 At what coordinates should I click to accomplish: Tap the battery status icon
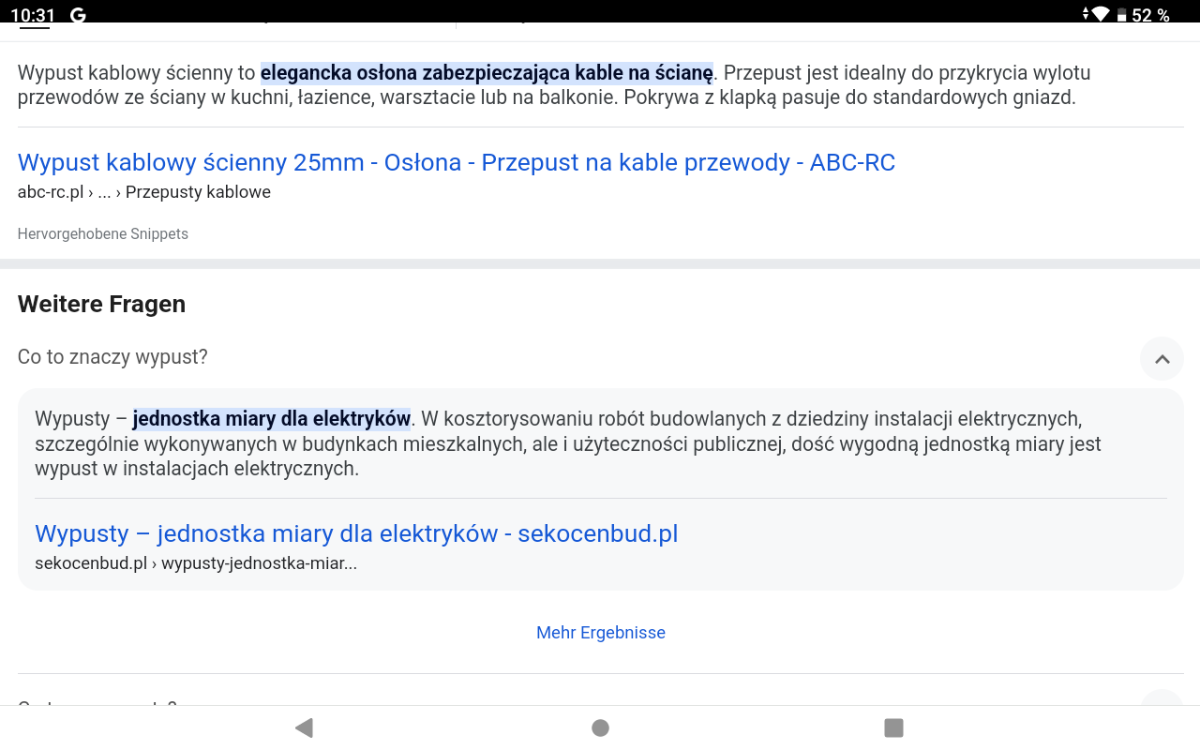point(1122,15)
